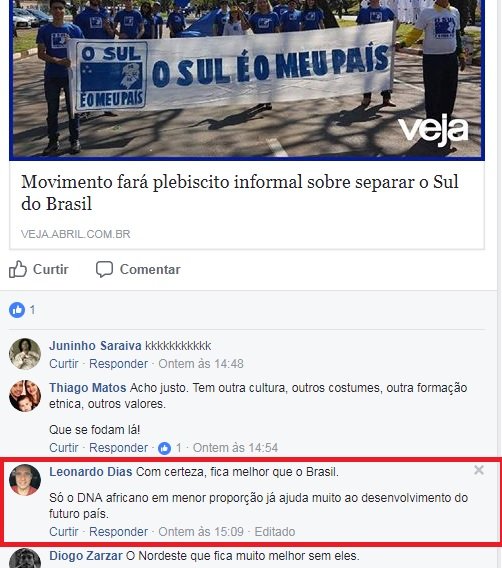502x568 pixels.
Task: Open the blue like reaction count icon
Action: (17, 310)
